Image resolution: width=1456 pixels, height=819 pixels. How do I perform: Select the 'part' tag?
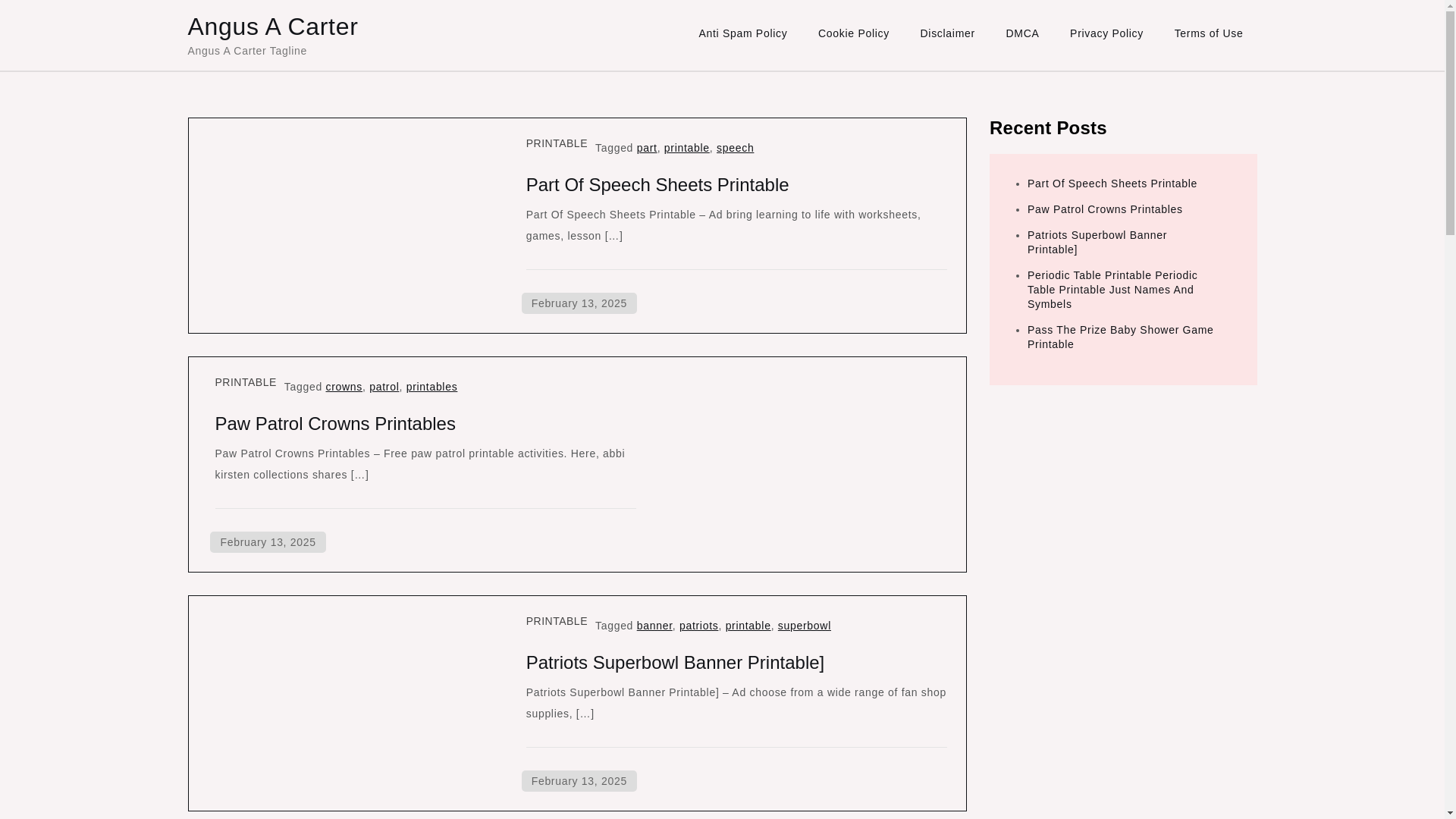647,148
